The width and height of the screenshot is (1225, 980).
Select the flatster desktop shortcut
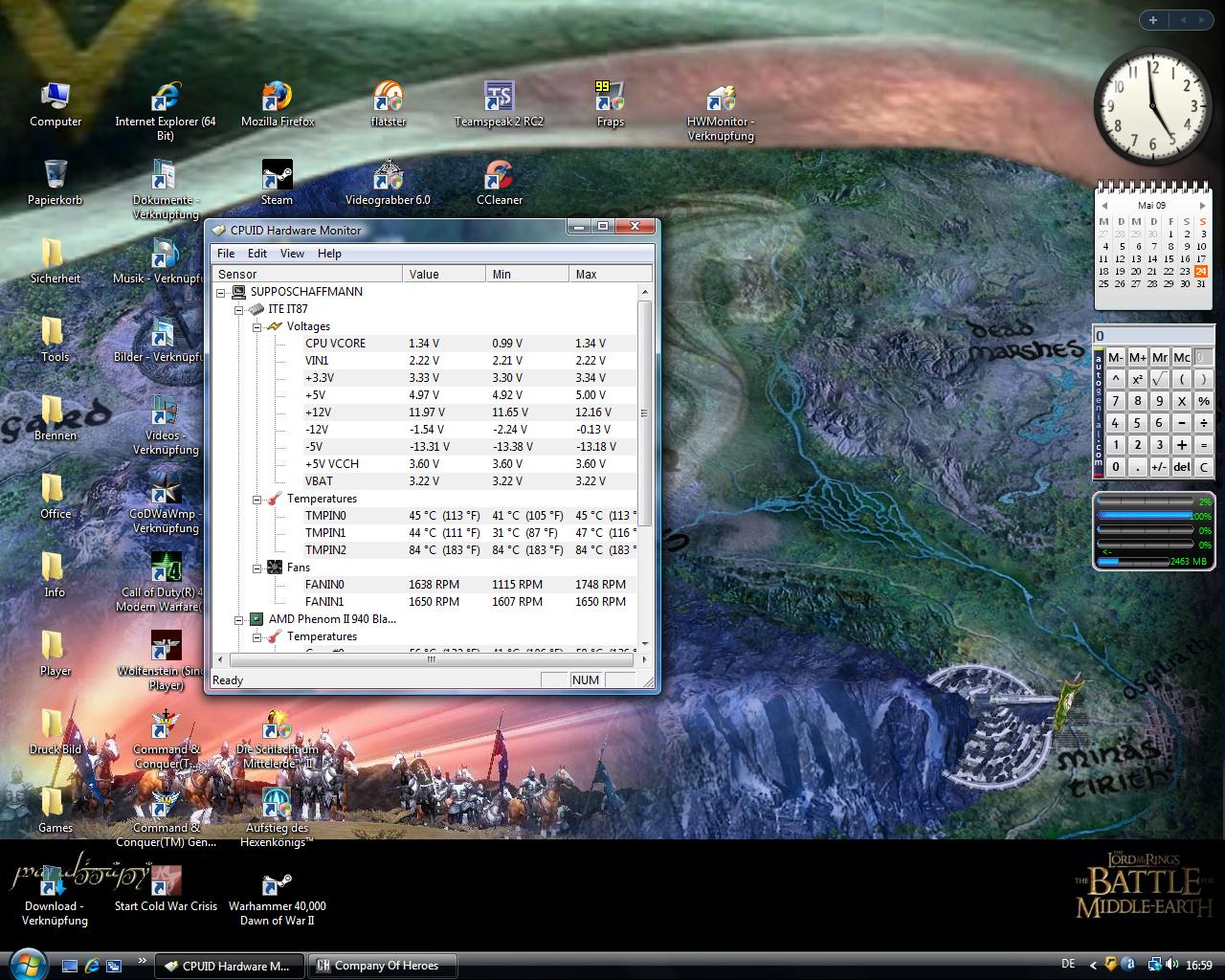[388, 105]
